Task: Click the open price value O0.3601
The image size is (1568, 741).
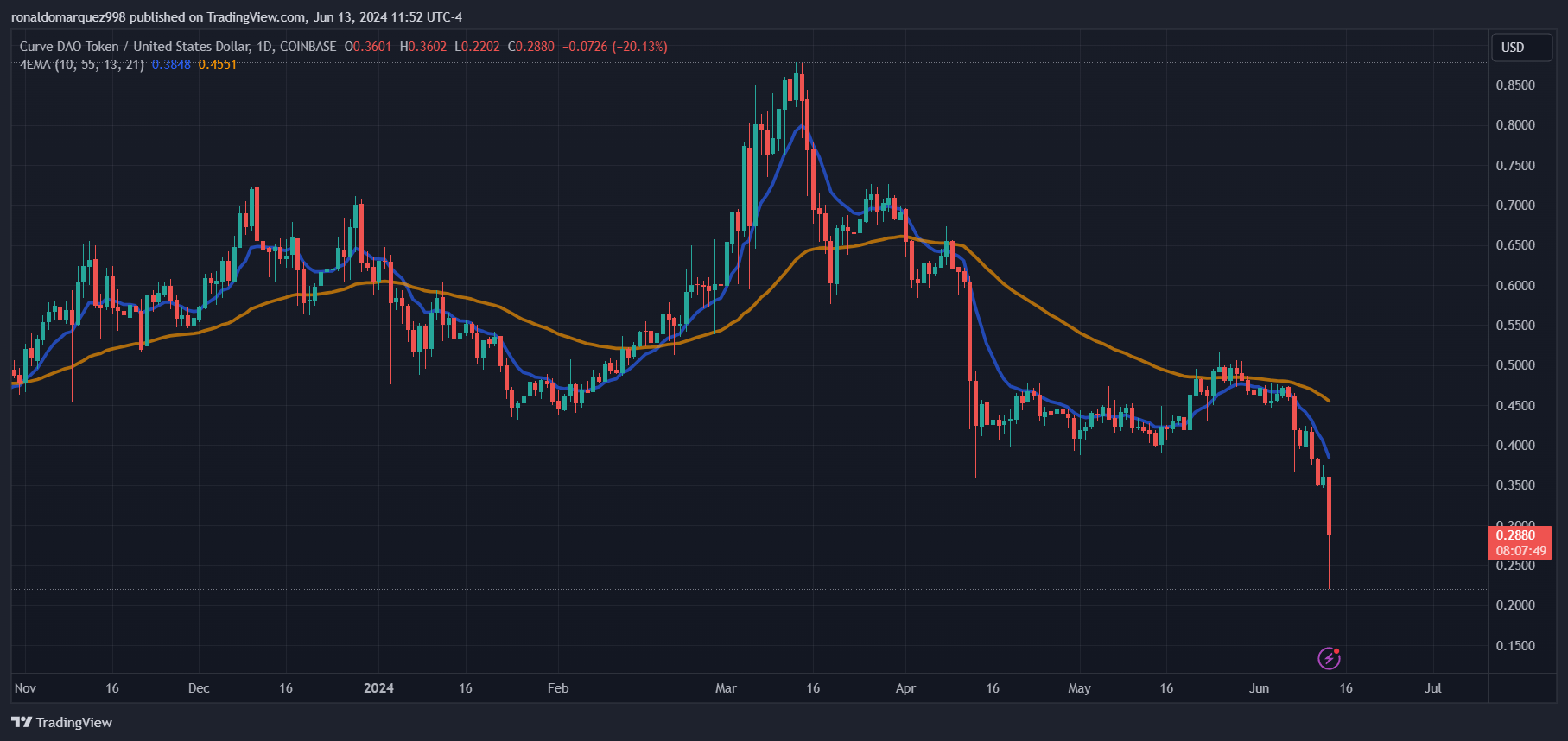Action: [368, 47]
